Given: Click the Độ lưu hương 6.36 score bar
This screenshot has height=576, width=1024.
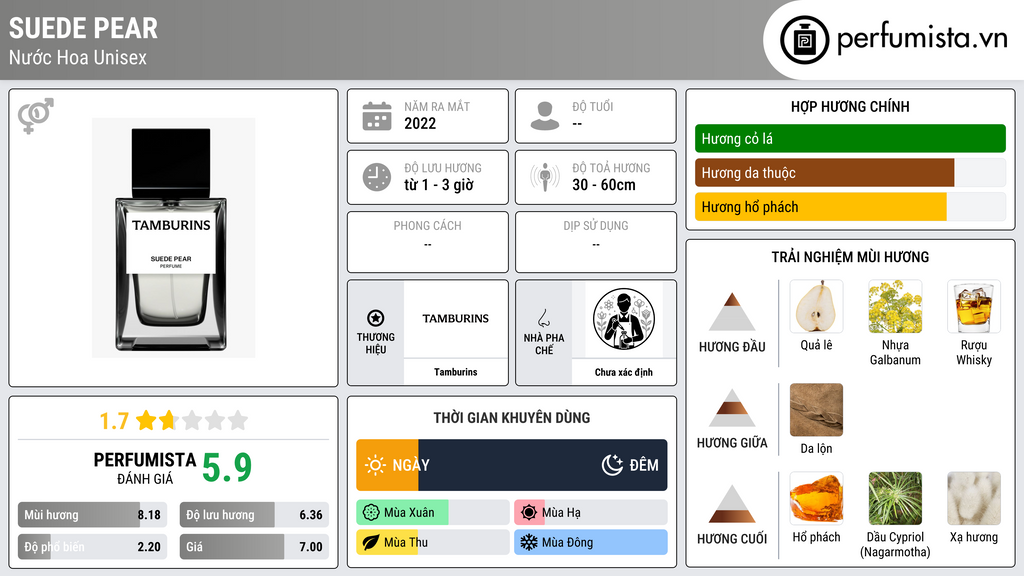Looking at the screenshot, I should [254, 515].
